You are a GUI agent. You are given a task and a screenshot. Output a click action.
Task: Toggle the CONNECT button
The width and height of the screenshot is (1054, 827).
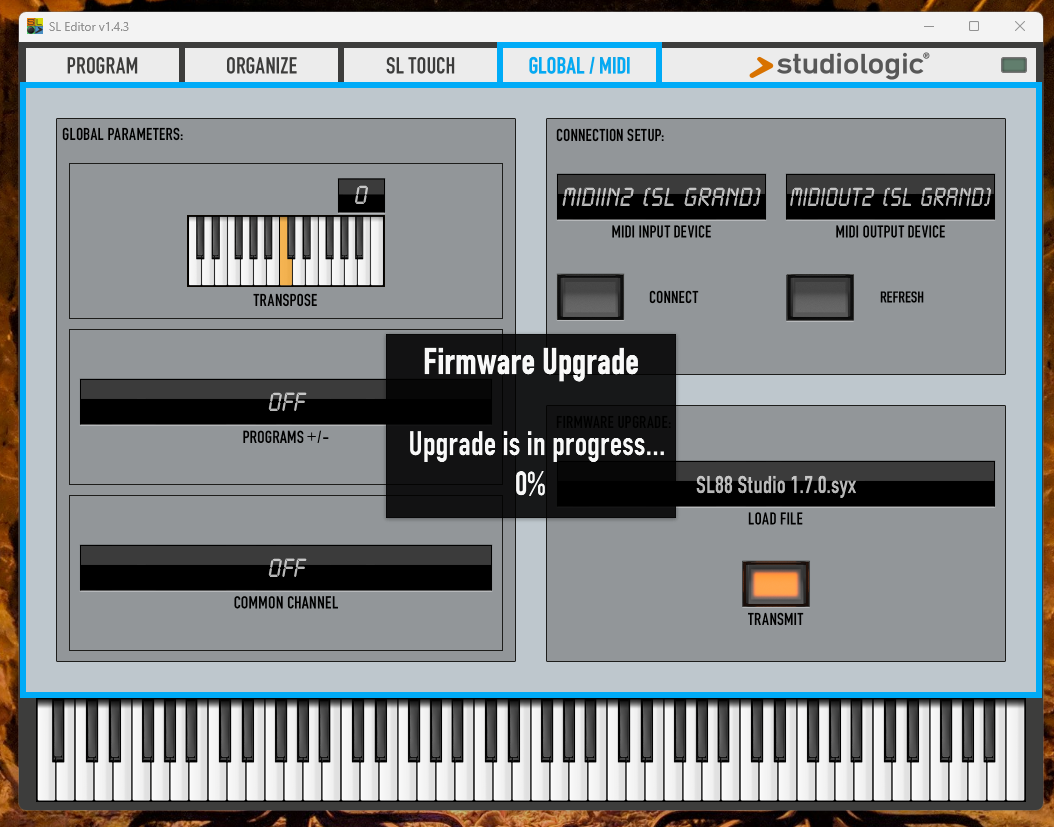590,297
